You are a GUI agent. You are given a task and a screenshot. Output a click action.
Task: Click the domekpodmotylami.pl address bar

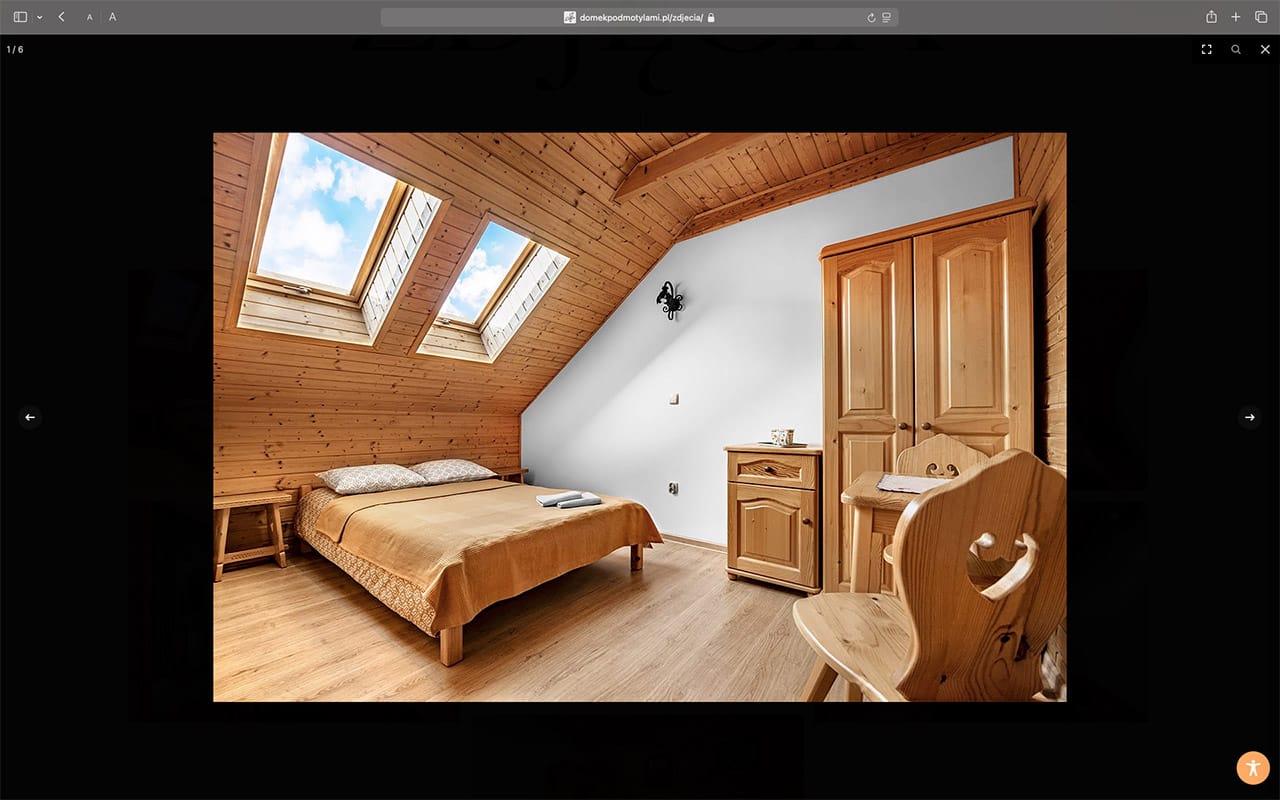pos(640,17)
